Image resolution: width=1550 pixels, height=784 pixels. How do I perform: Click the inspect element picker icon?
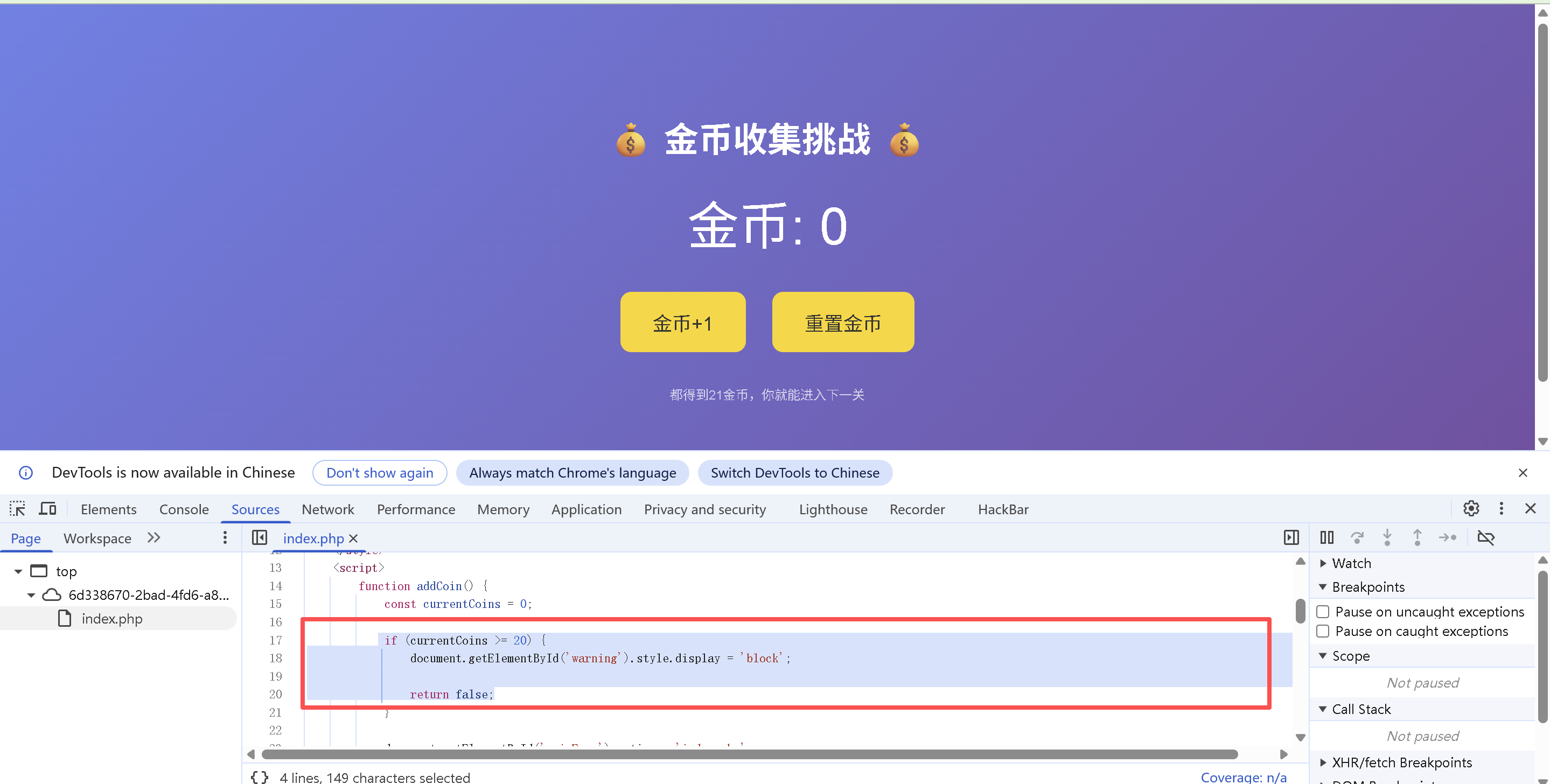[x=17, y=509]
